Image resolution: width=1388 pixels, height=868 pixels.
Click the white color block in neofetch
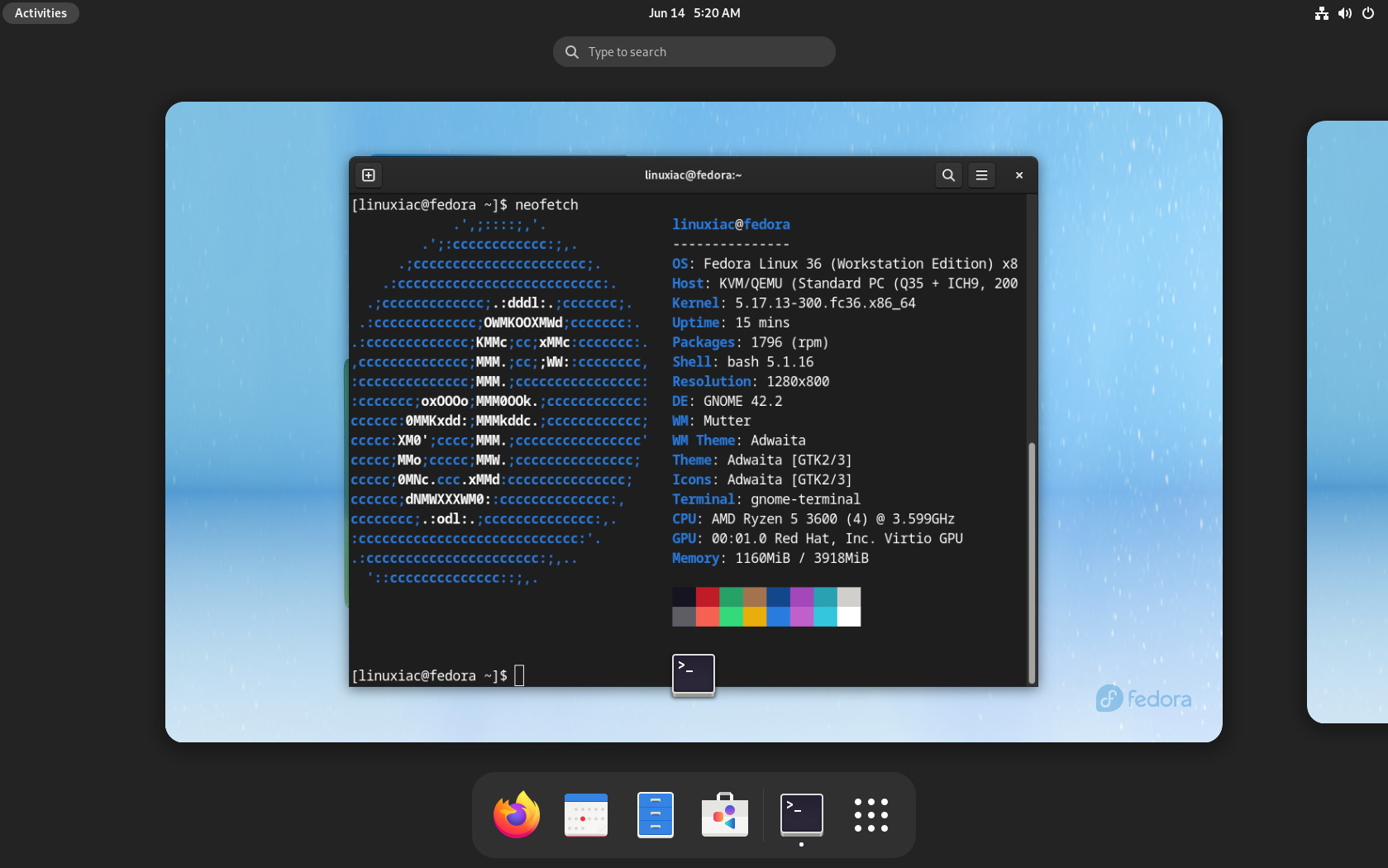point(849,617)
